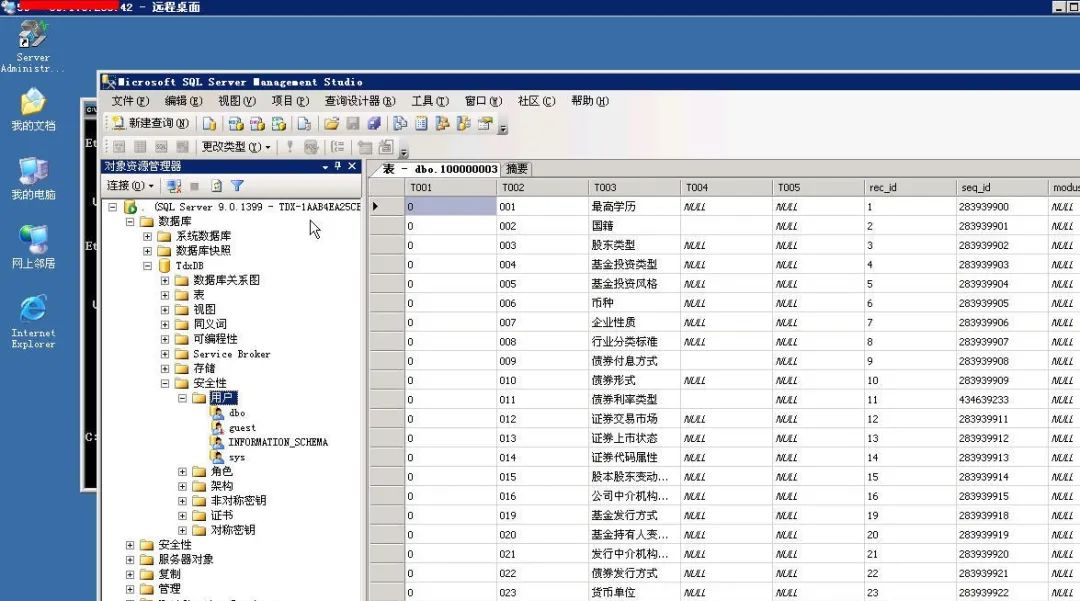Image resolution: width=1080 pixels, height=601 pixels.
Task: Click the Disconnect icon in Object Explorer
Action: 174,186
